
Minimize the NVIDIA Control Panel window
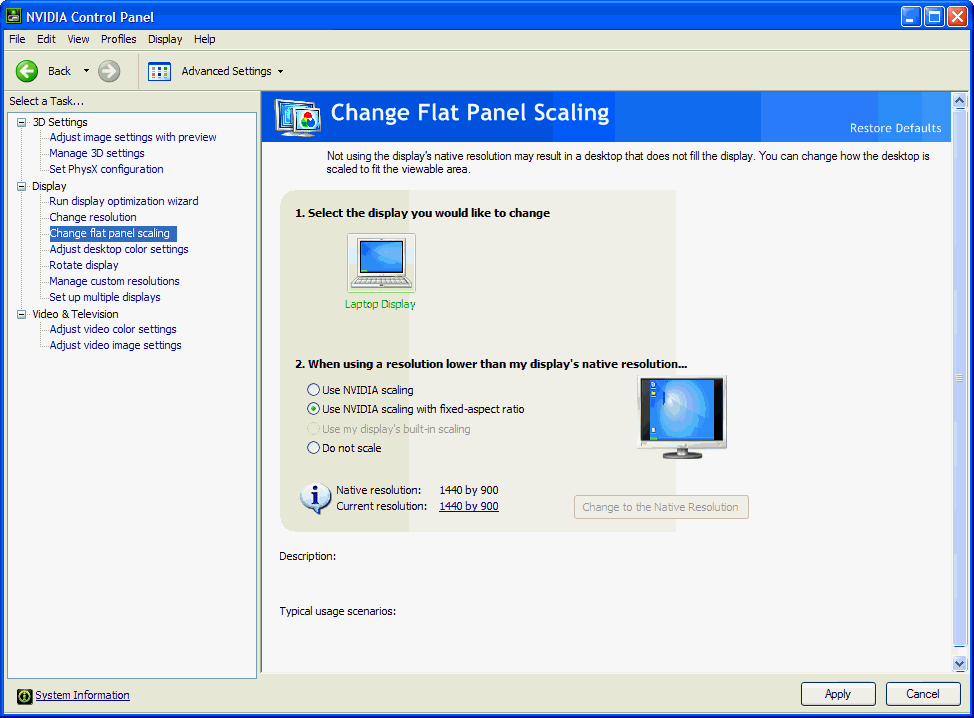coord(911,17)
